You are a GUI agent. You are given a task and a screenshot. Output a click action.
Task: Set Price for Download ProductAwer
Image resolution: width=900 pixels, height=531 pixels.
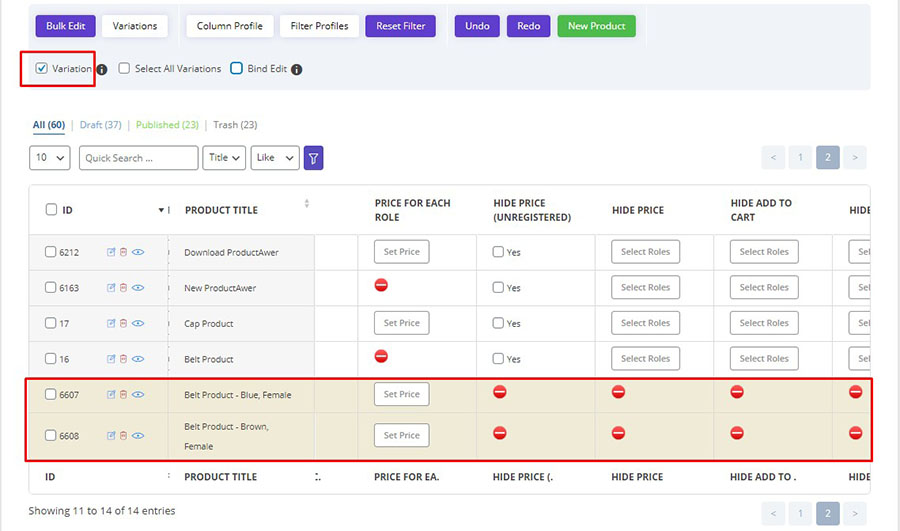[x=402, y=252]
